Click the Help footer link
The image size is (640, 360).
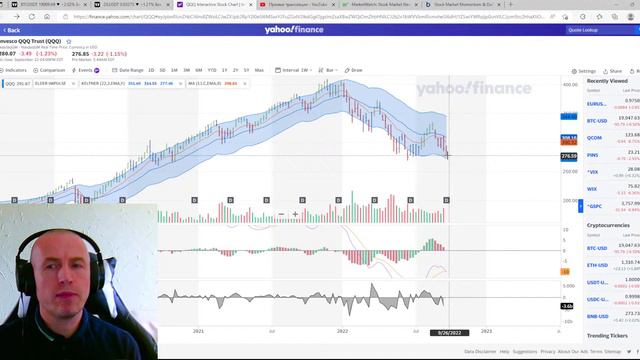point(504,351)
